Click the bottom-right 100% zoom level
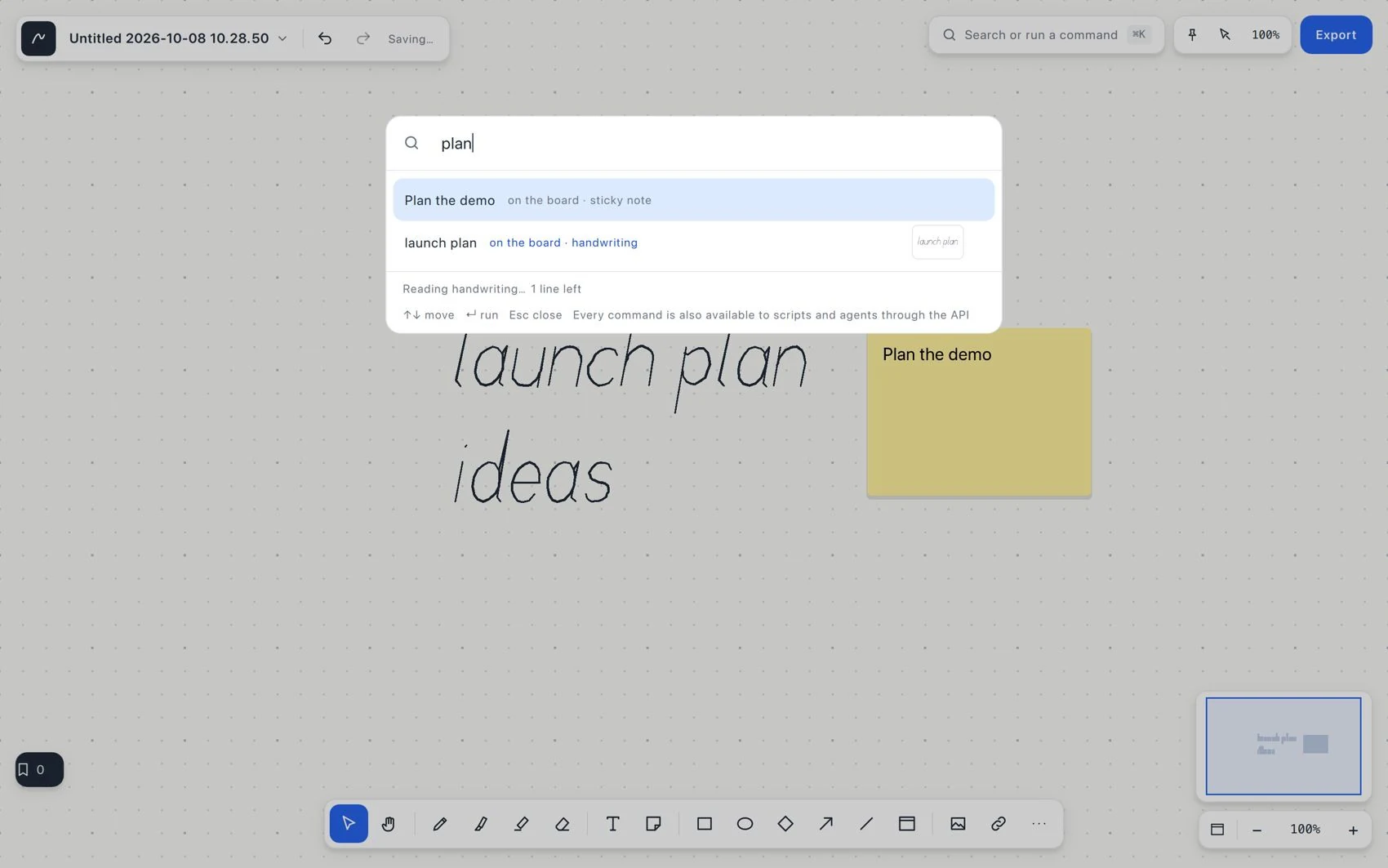This screenshot has height=868, width=1388. [1305, 829]
